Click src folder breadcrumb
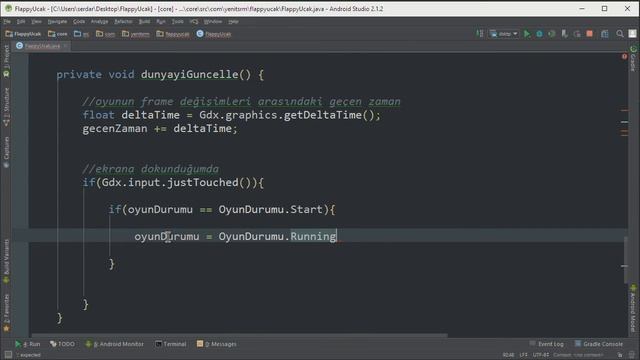The width and height of the screenshot is (640, 360). (82, 34)
